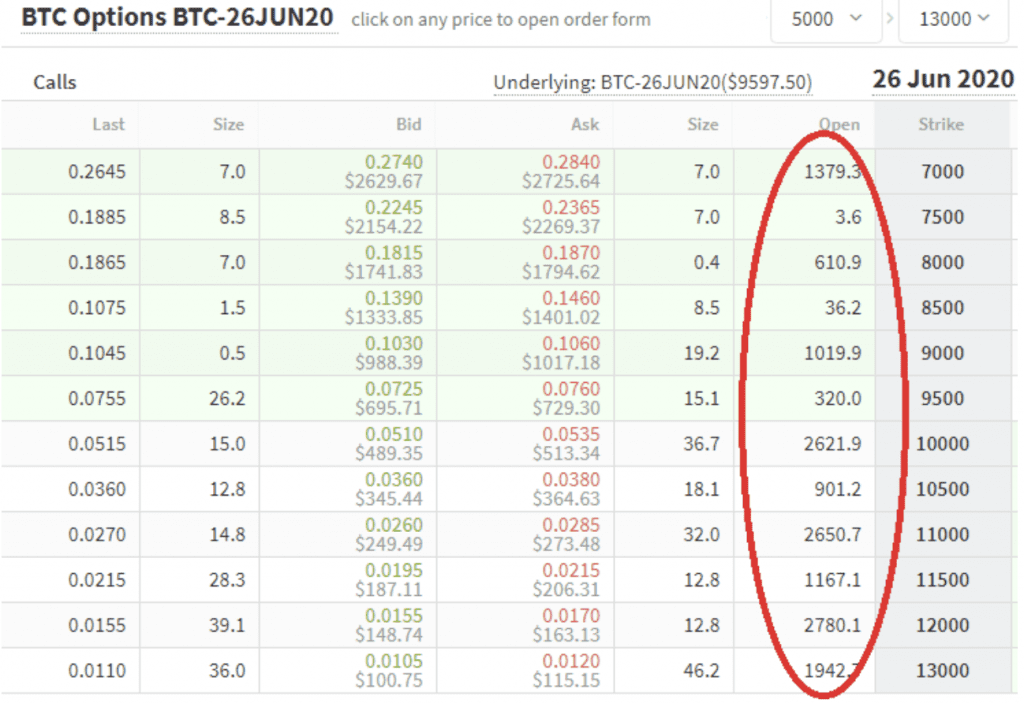The width and height of the screenshot is (1024, 704).
Task: Click bid price 0.0725 for strike 9500
Action: click(393, 389)
